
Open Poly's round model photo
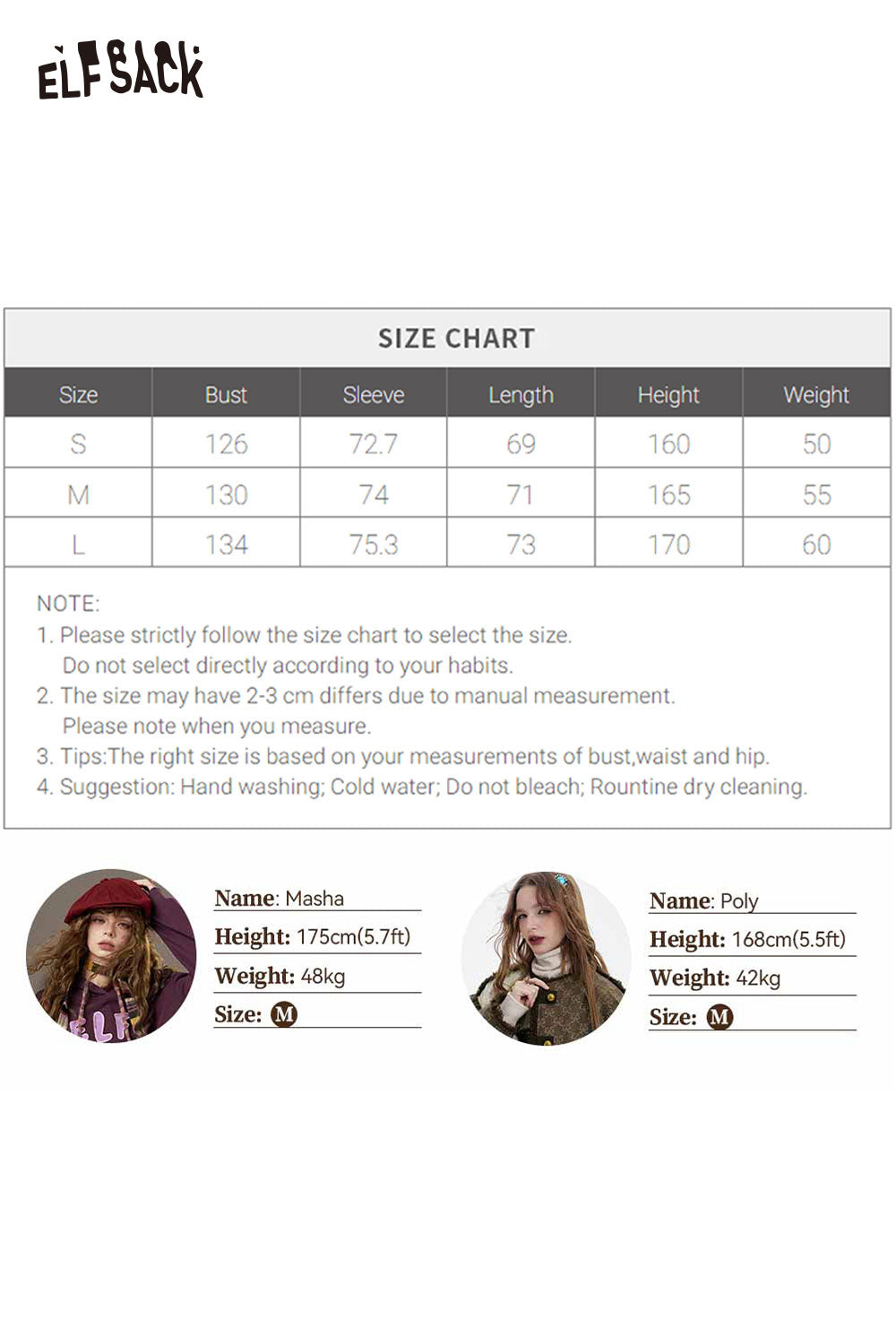pyautogui.click(x=547, y=958)
